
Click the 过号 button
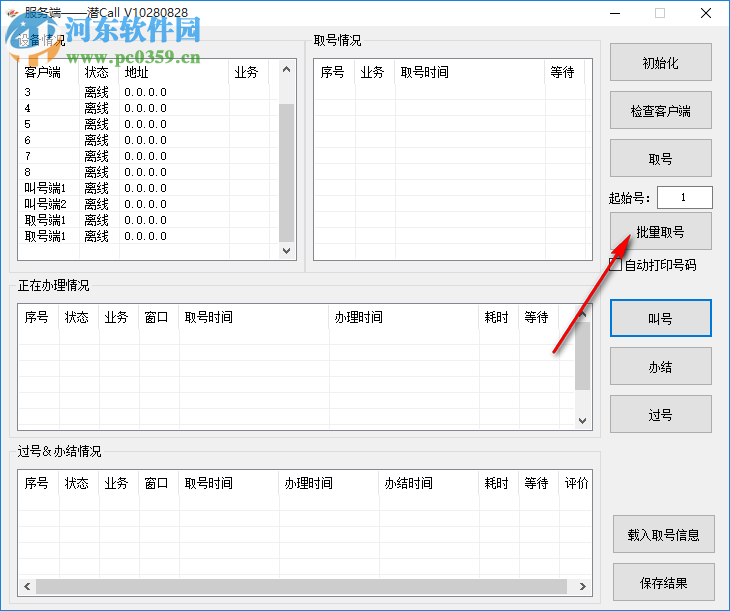click(x=661, y=414)
